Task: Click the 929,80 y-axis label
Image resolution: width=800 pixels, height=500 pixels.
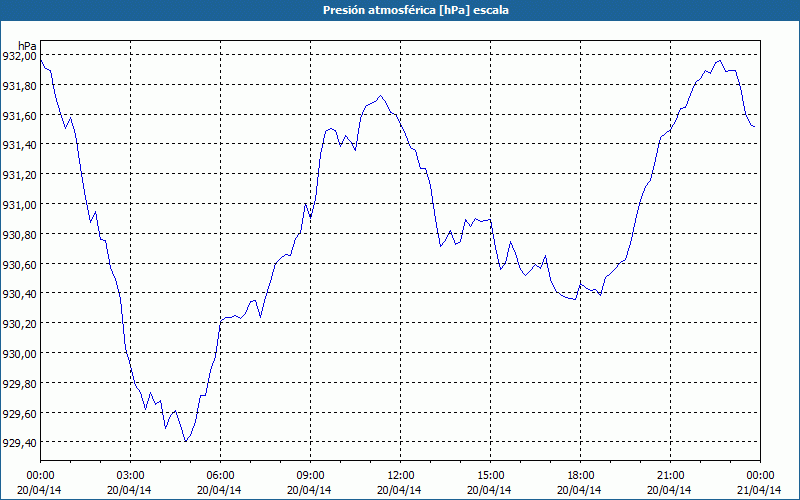Action: click(20, 384)
